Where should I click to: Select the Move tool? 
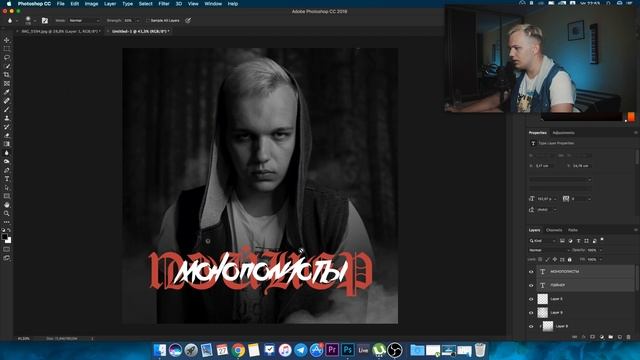pos(7,40)
